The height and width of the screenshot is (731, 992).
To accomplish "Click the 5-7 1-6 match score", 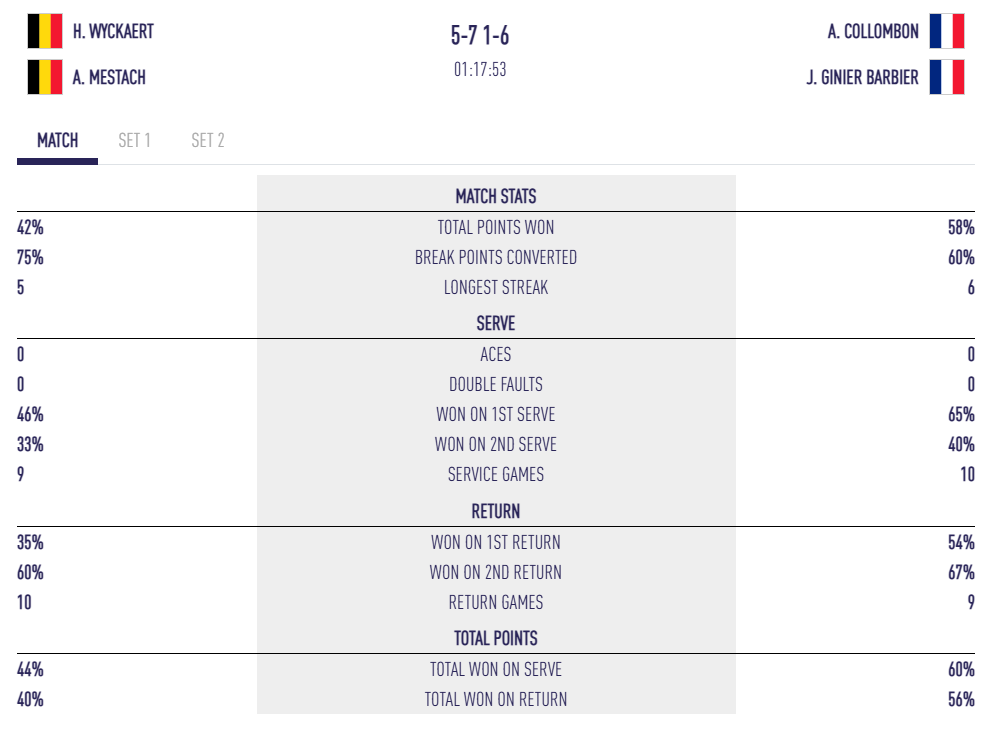I will pyautogui.click(x=480, y=36).
